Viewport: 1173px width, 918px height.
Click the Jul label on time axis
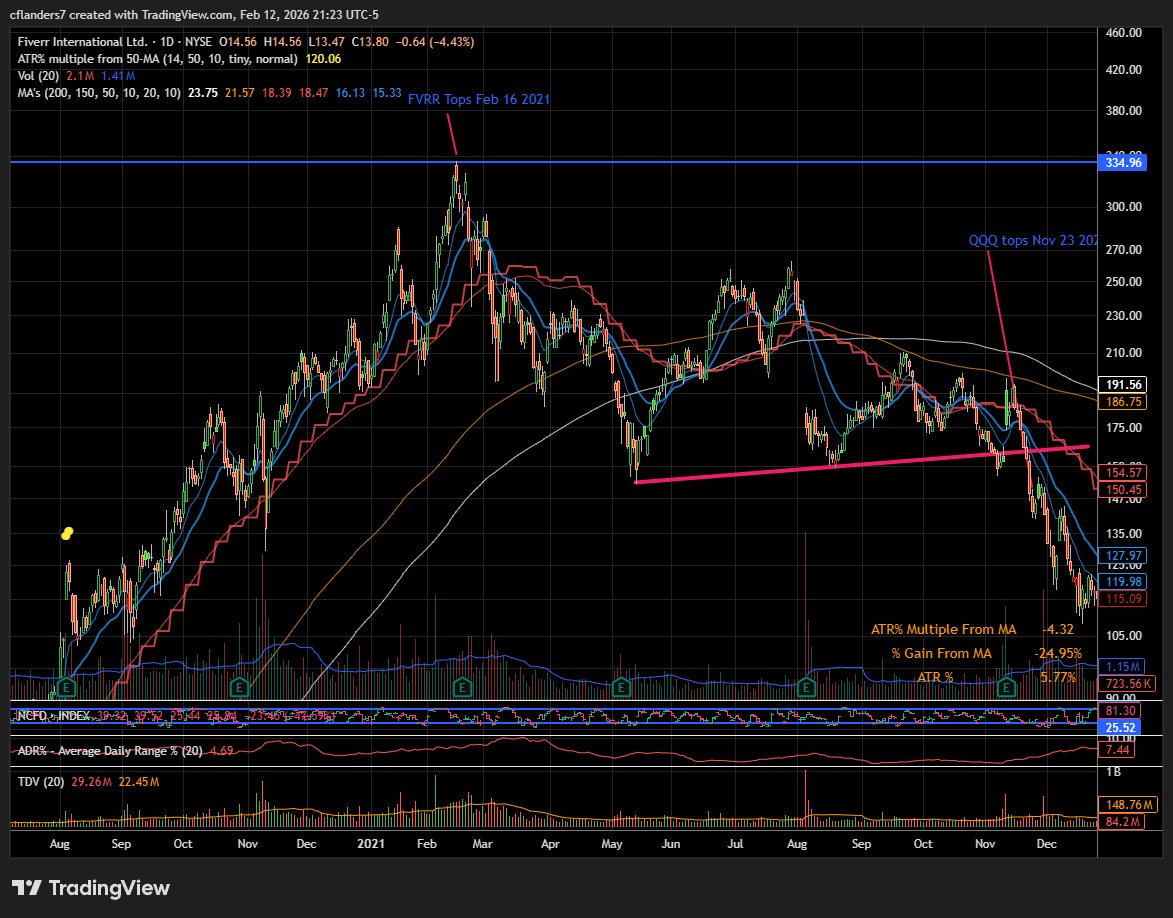point(735,843)
